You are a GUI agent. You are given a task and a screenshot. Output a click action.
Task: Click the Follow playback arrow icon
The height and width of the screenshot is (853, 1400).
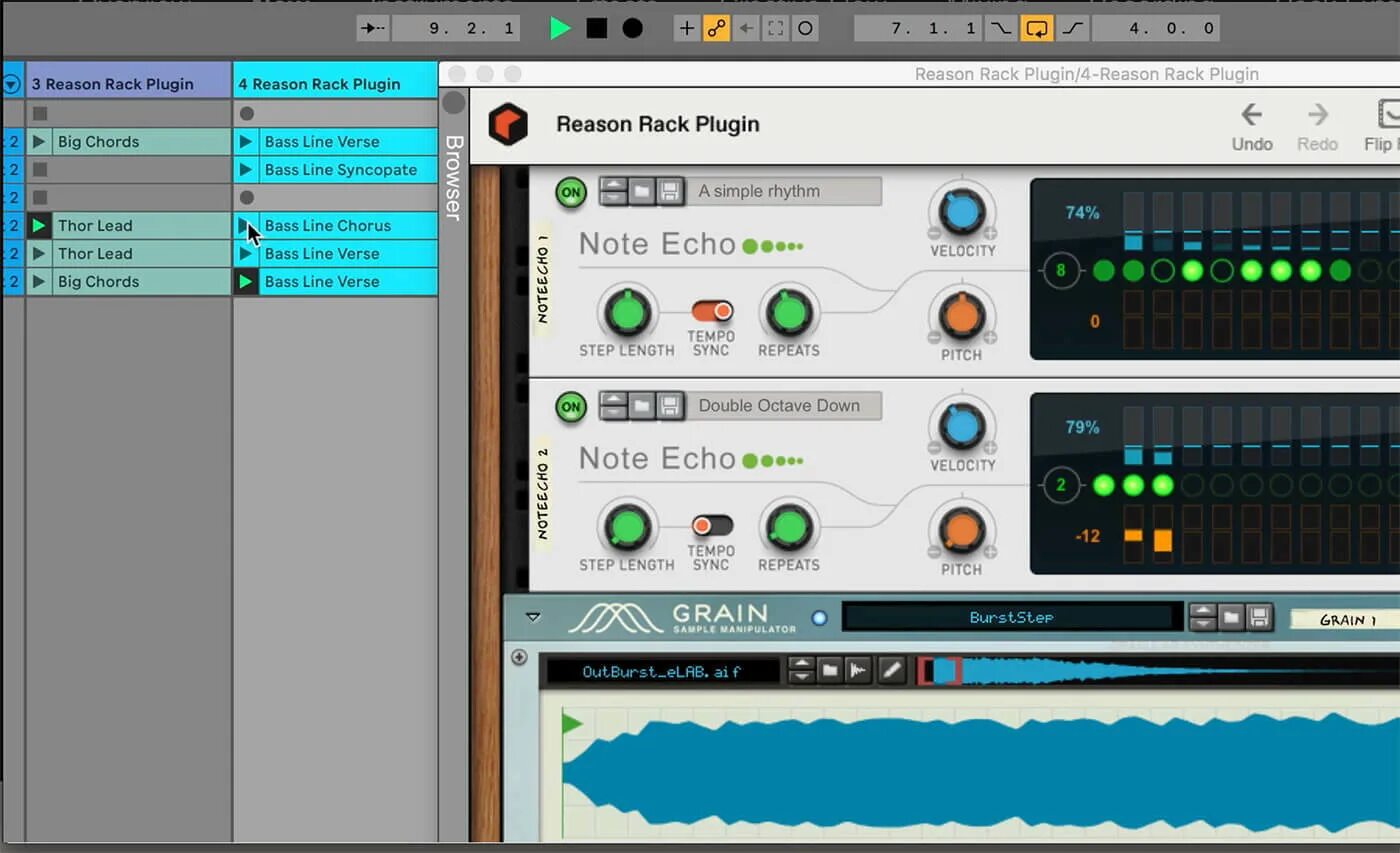373,28
